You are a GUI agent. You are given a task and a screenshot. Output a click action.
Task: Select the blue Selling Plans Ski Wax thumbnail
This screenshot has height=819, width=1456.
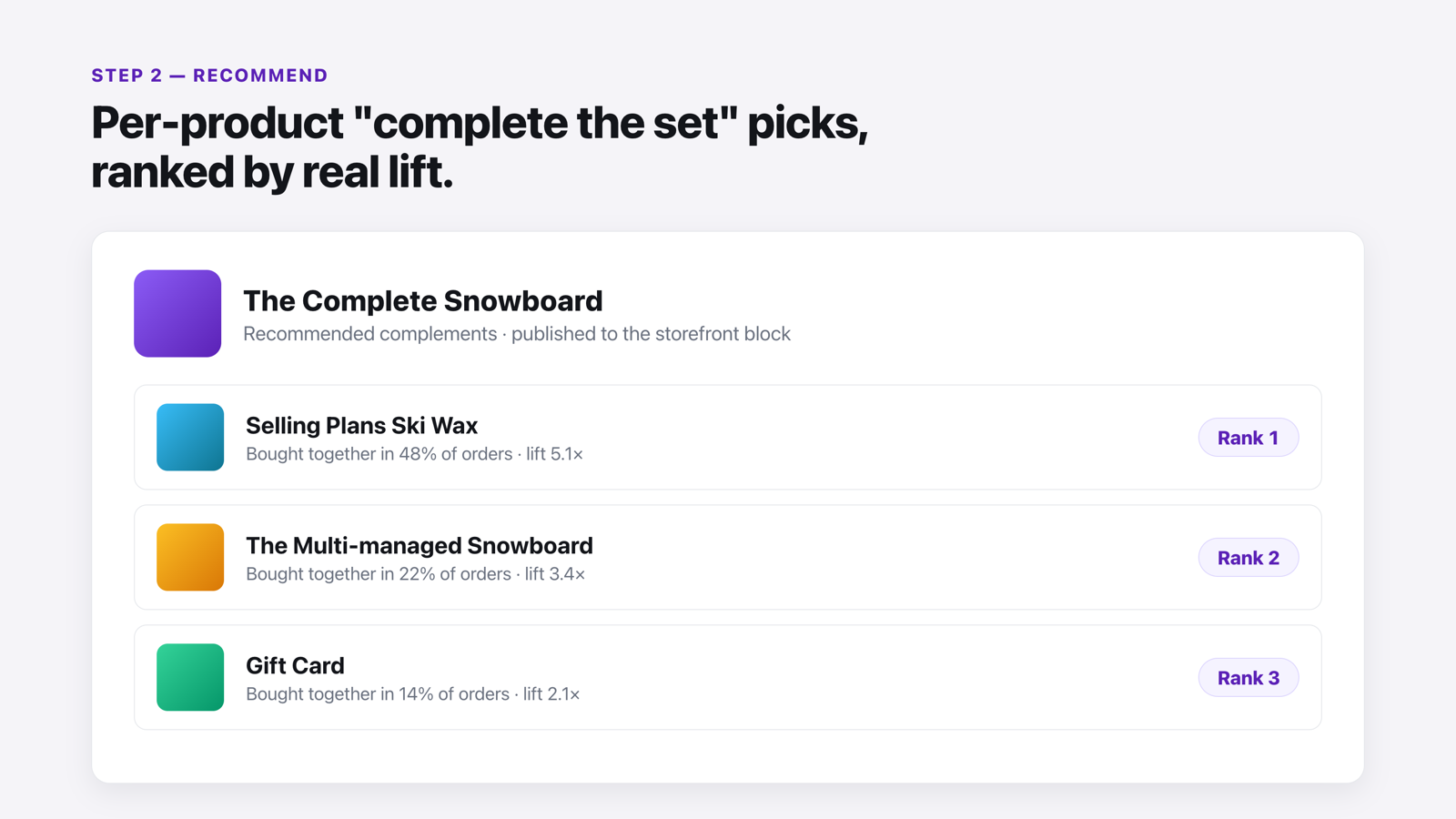click(x=190, y=437)
